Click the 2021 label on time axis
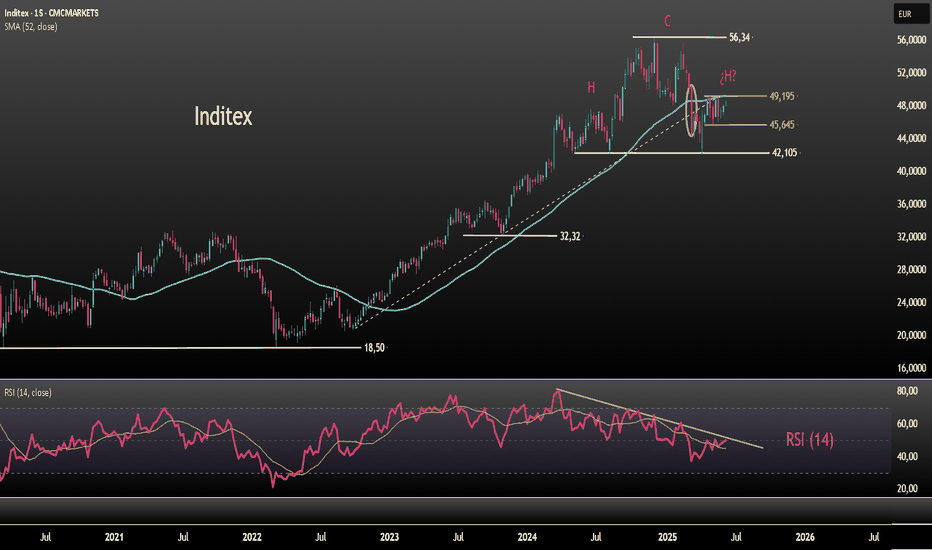 114,537
